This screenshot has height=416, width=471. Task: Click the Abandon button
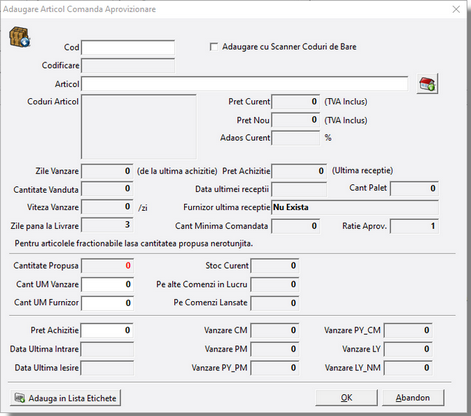tap(413, 398)
